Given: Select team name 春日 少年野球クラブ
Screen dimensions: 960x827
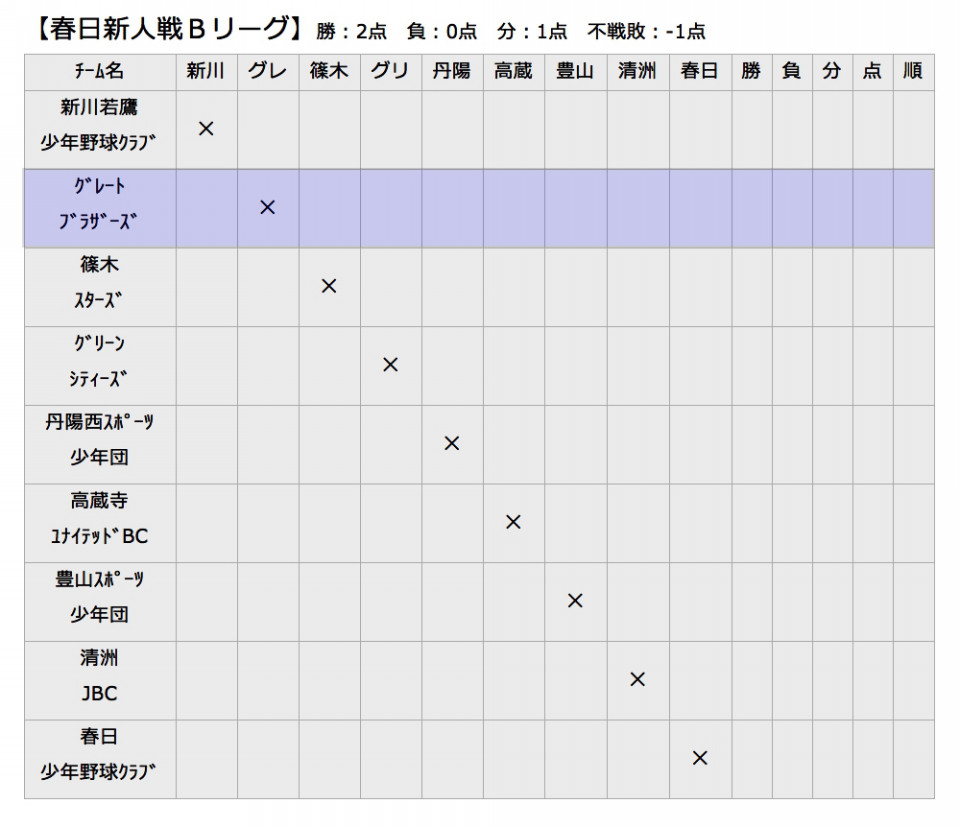Looking at the screenshot, I should tap(99, 754).
